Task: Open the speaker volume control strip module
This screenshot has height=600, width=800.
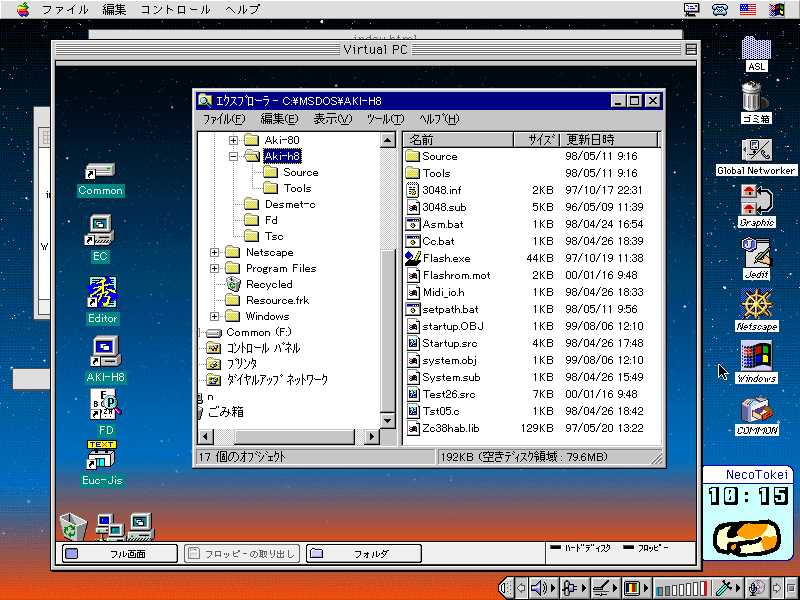Action: 542,588
